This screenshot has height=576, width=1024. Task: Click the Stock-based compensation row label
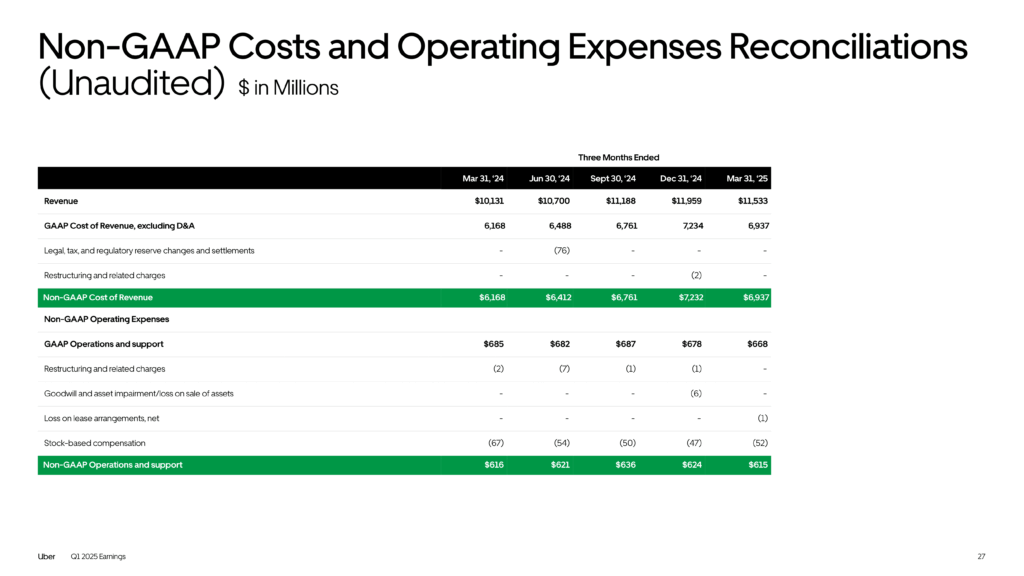[95, 443]
